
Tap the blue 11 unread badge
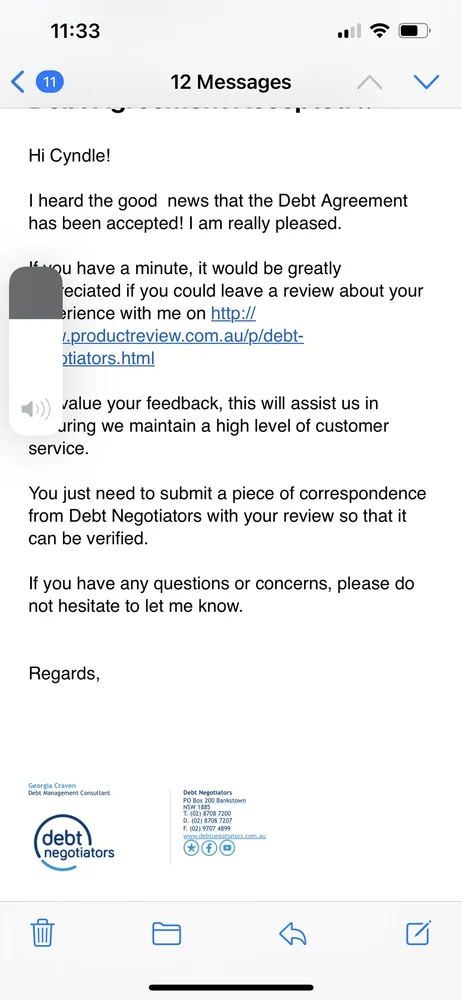[50, 82]
